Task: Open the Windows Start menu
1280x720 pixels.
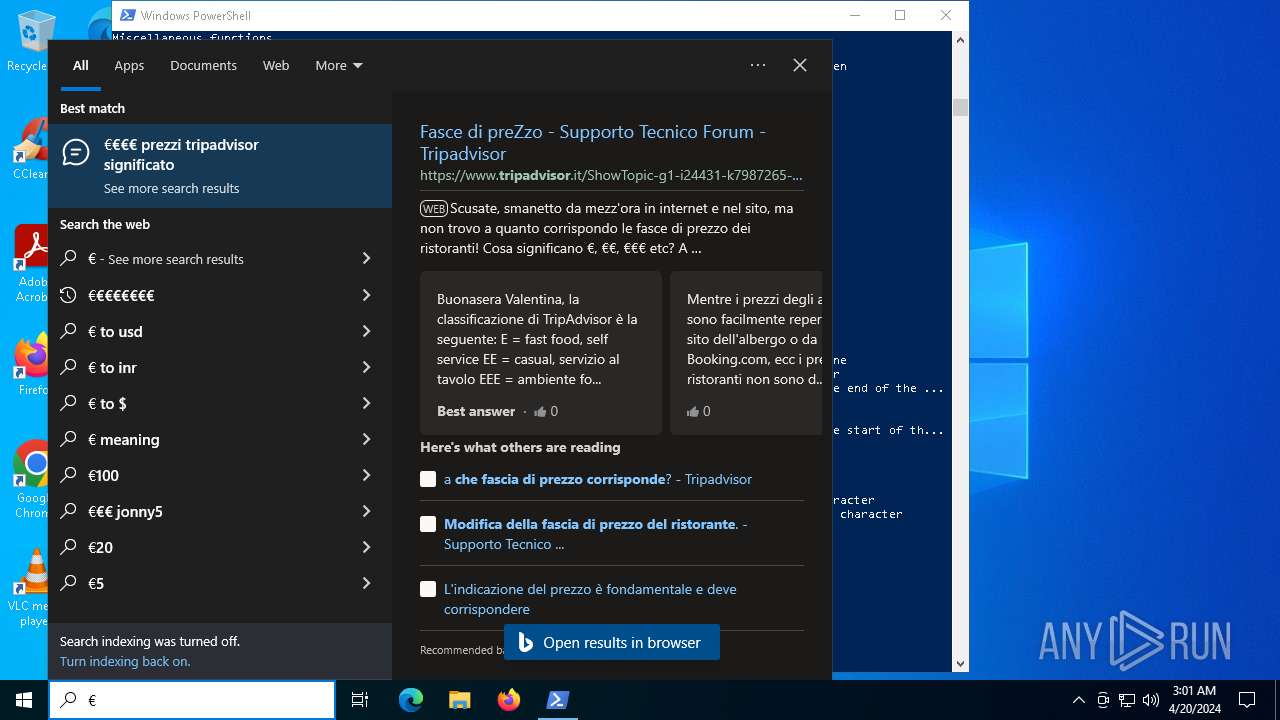Action: click(x=24, y=700)
